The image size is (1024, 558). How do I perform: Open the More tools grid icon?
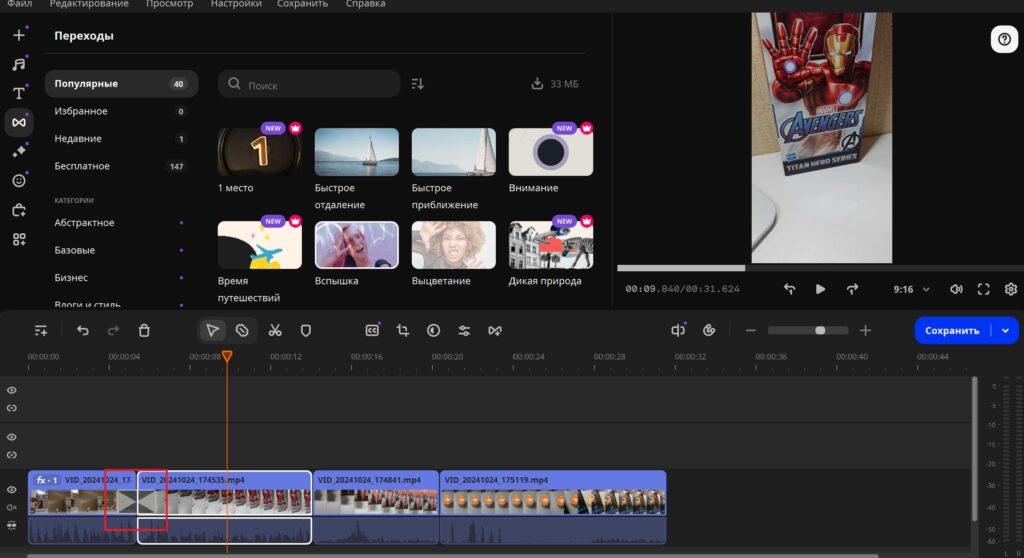[19, 239]
